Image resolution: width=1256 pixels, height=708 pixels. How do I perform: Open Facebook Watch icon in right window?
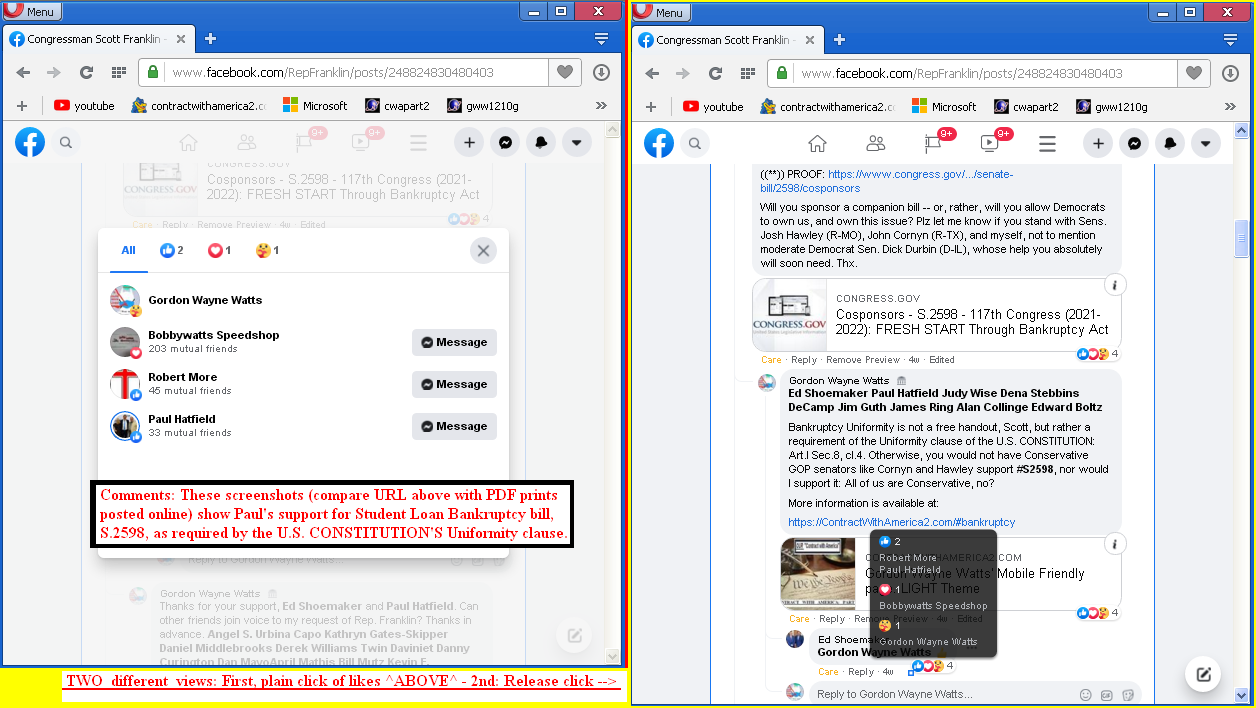click(x=990, y=143)
